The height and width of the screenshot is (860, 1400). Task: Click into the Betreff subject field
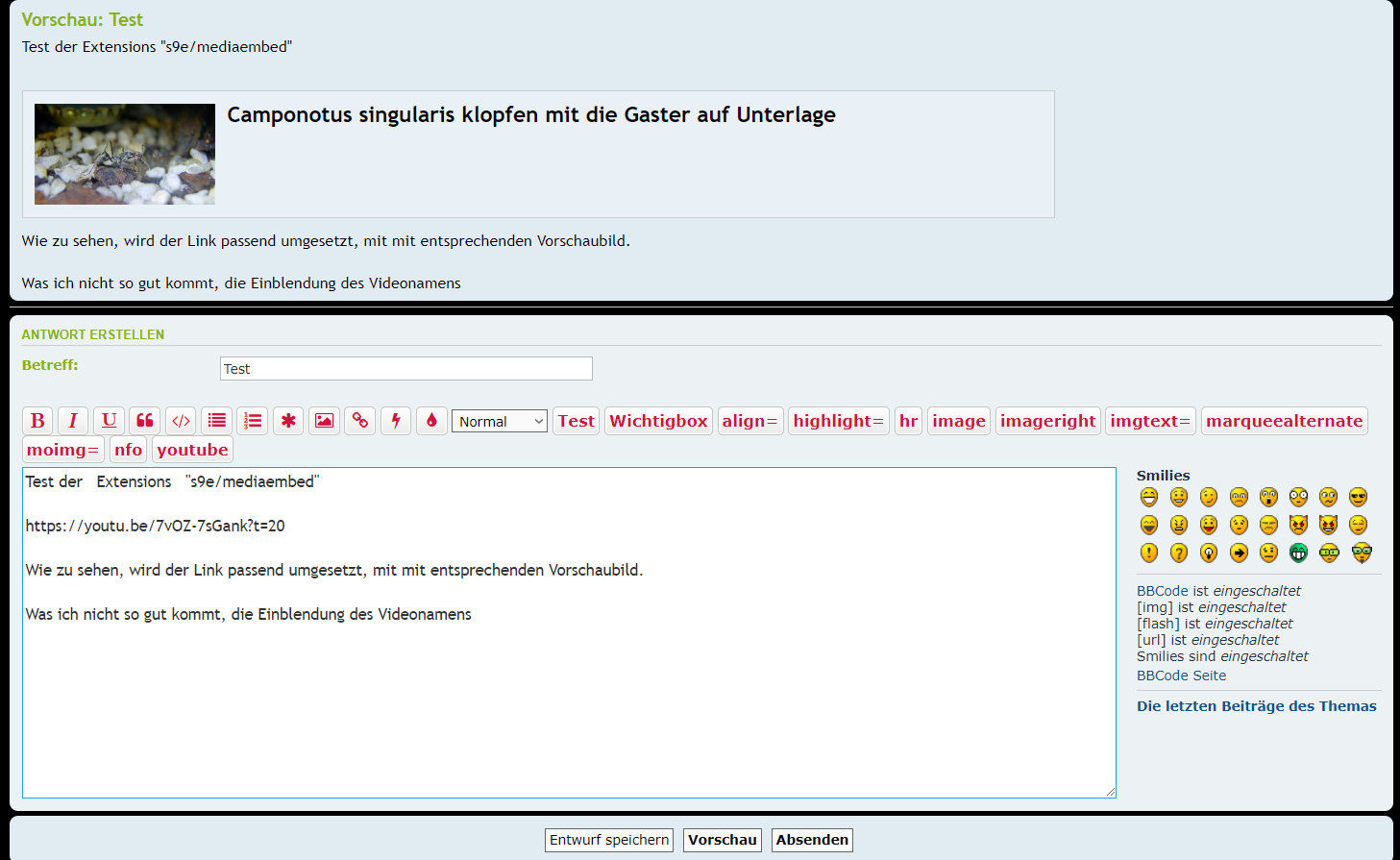click(x=405, y=369)
